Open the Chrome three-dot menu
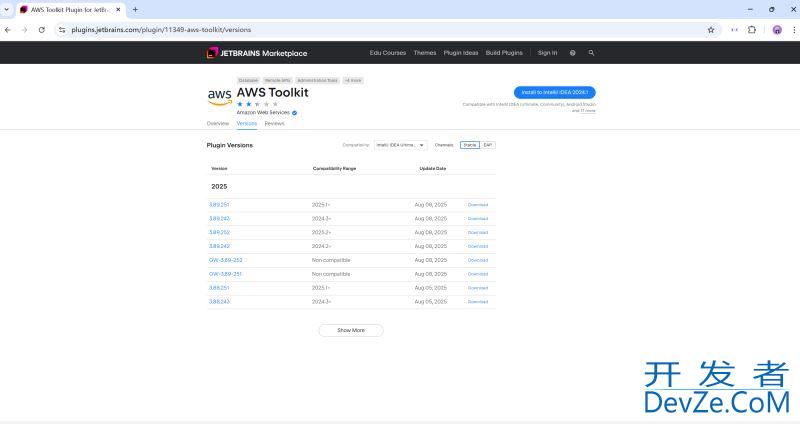800x424 pixels. click(794, 30)
